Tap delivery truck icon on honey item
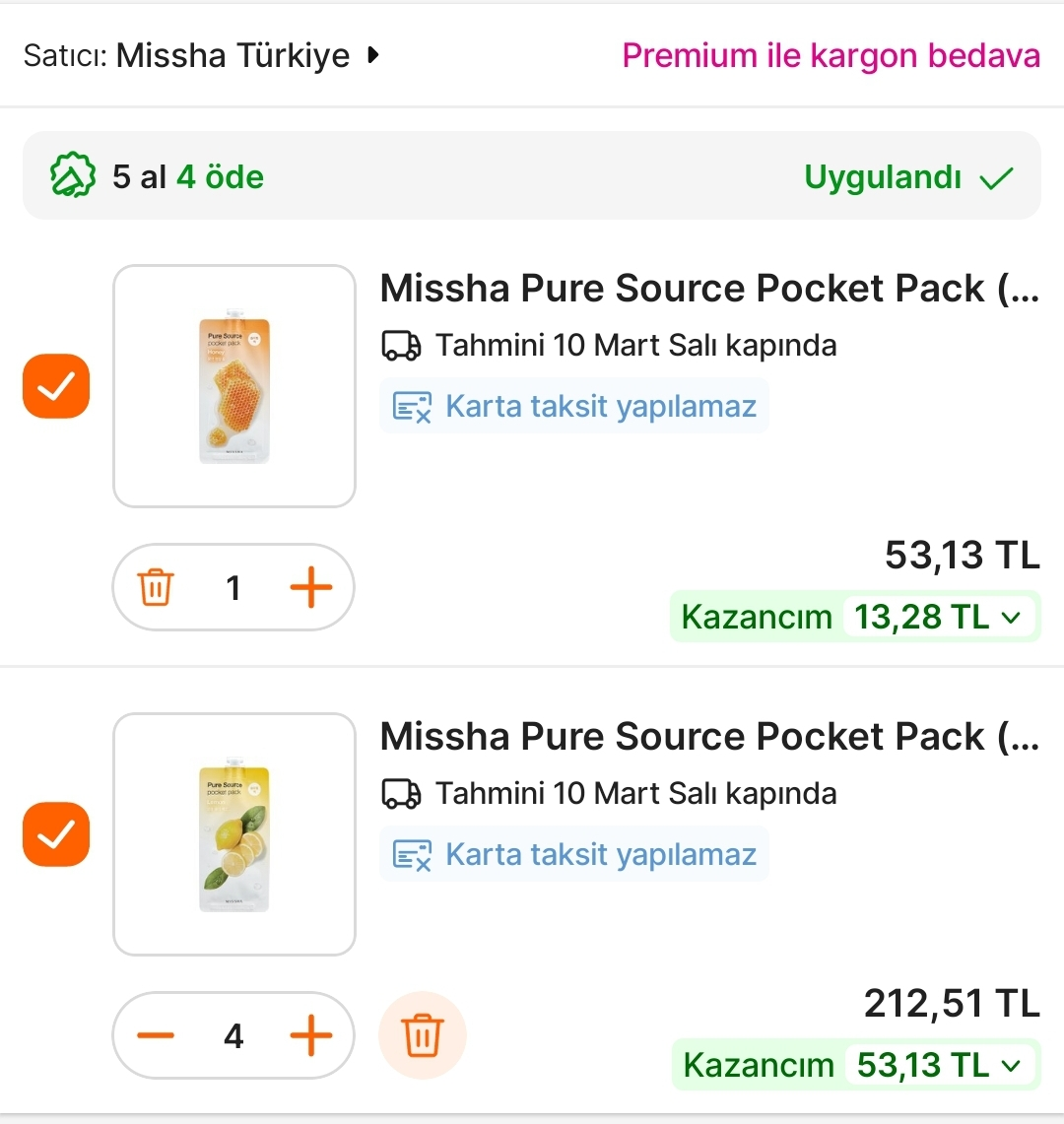1064x1124 pixels. [x=401, y=346]
